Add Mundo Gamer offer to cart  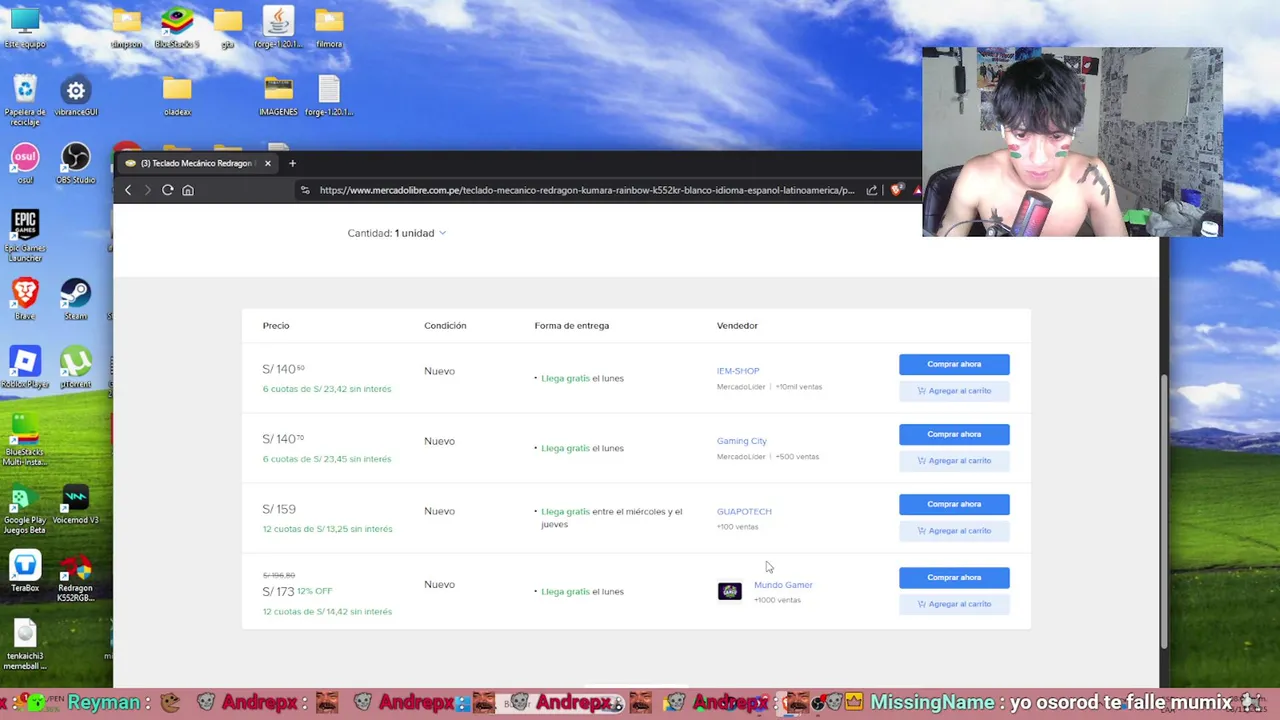(954, 604)
